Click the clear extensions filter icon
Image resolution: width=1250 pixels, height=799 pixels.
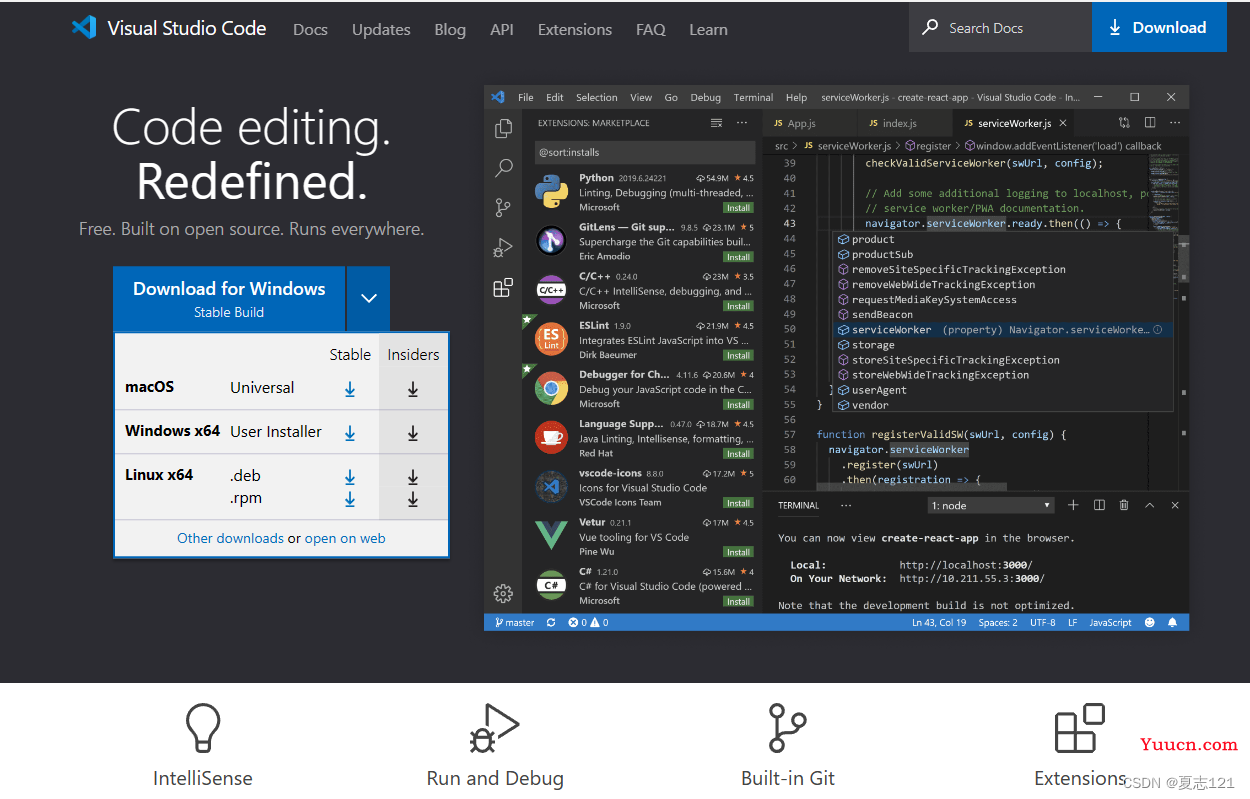[716, 123]
